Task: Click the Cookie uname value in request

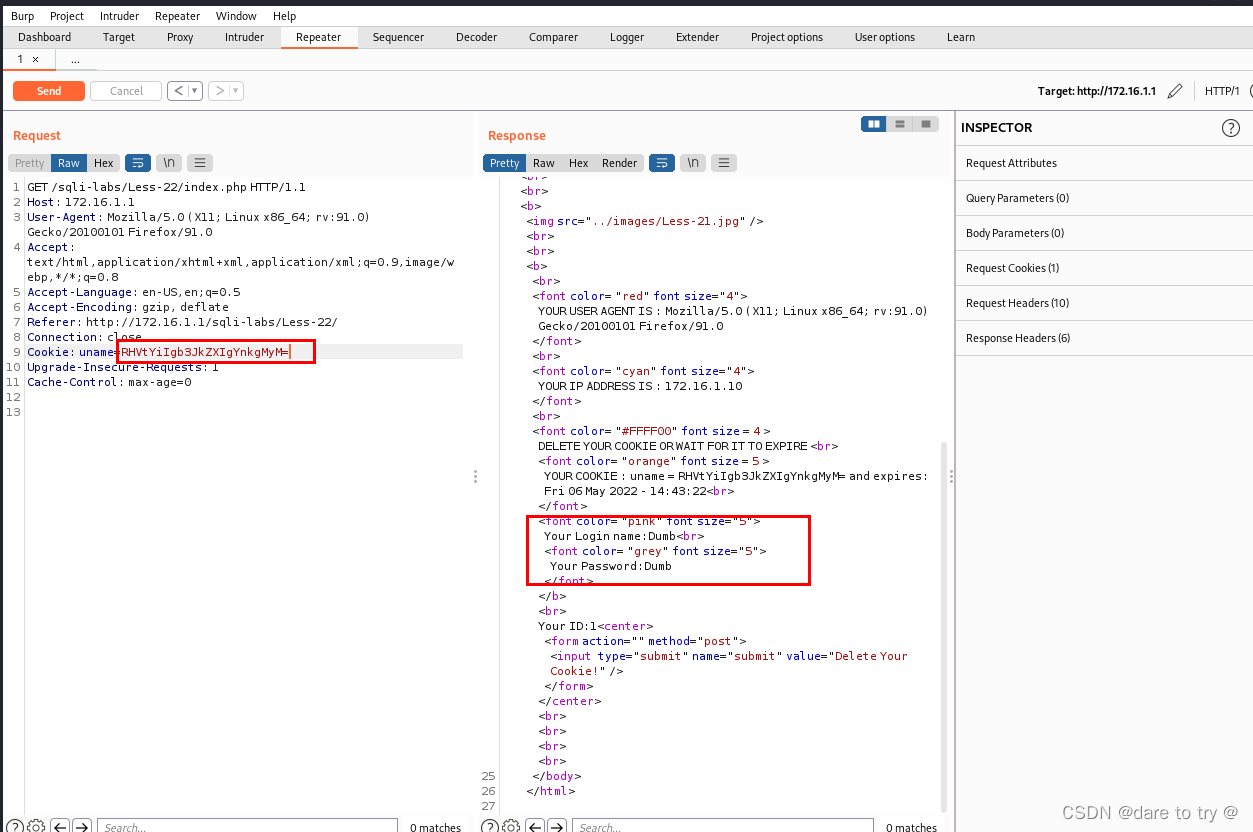Action: click(x=205, y=352)
